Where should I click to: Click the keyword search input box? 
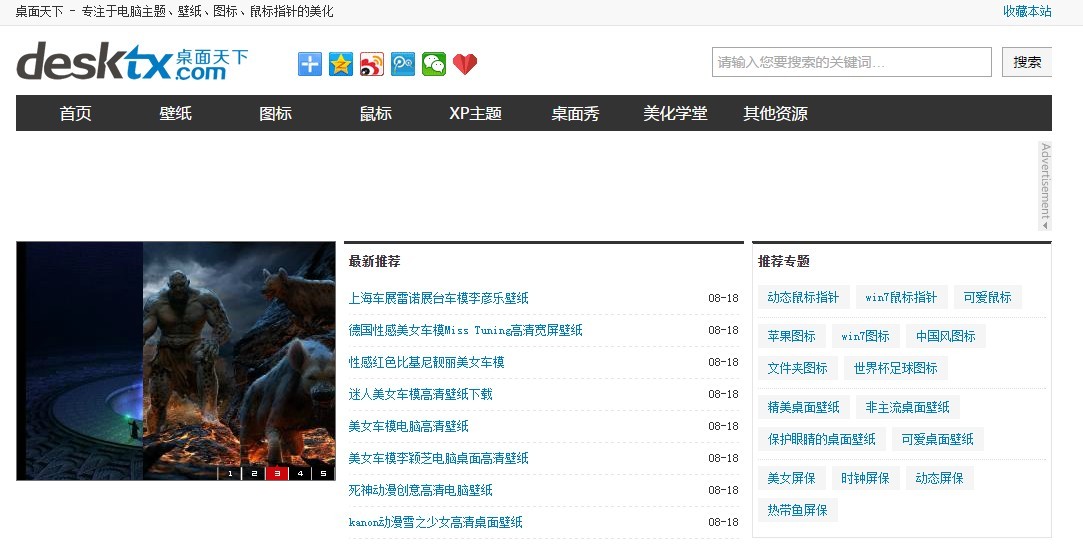click(x=851, y=62)
